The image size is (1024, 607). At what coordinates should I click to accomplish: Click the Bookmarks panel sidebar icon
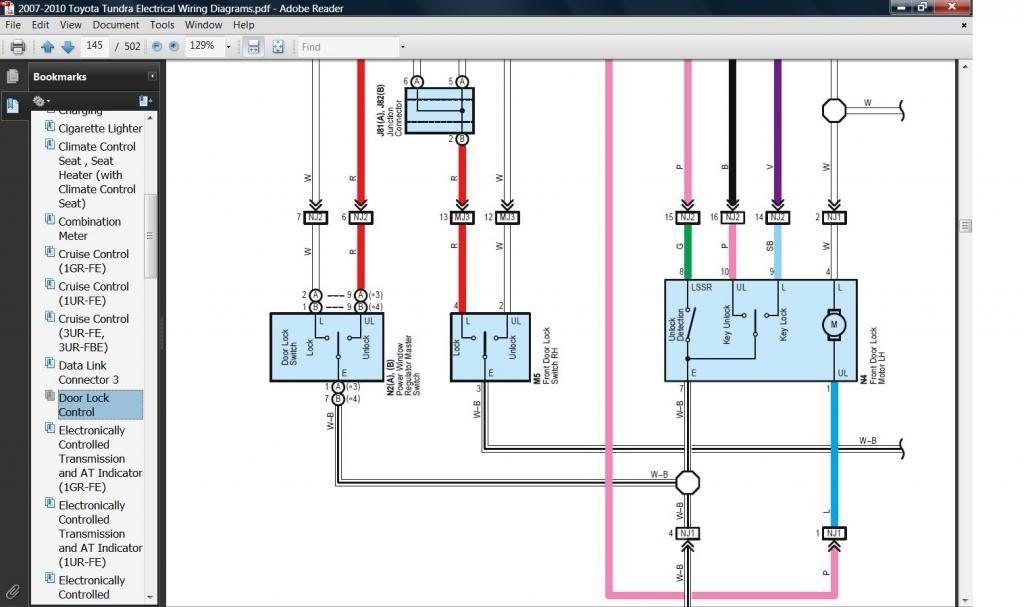click(x=13, y=105)
